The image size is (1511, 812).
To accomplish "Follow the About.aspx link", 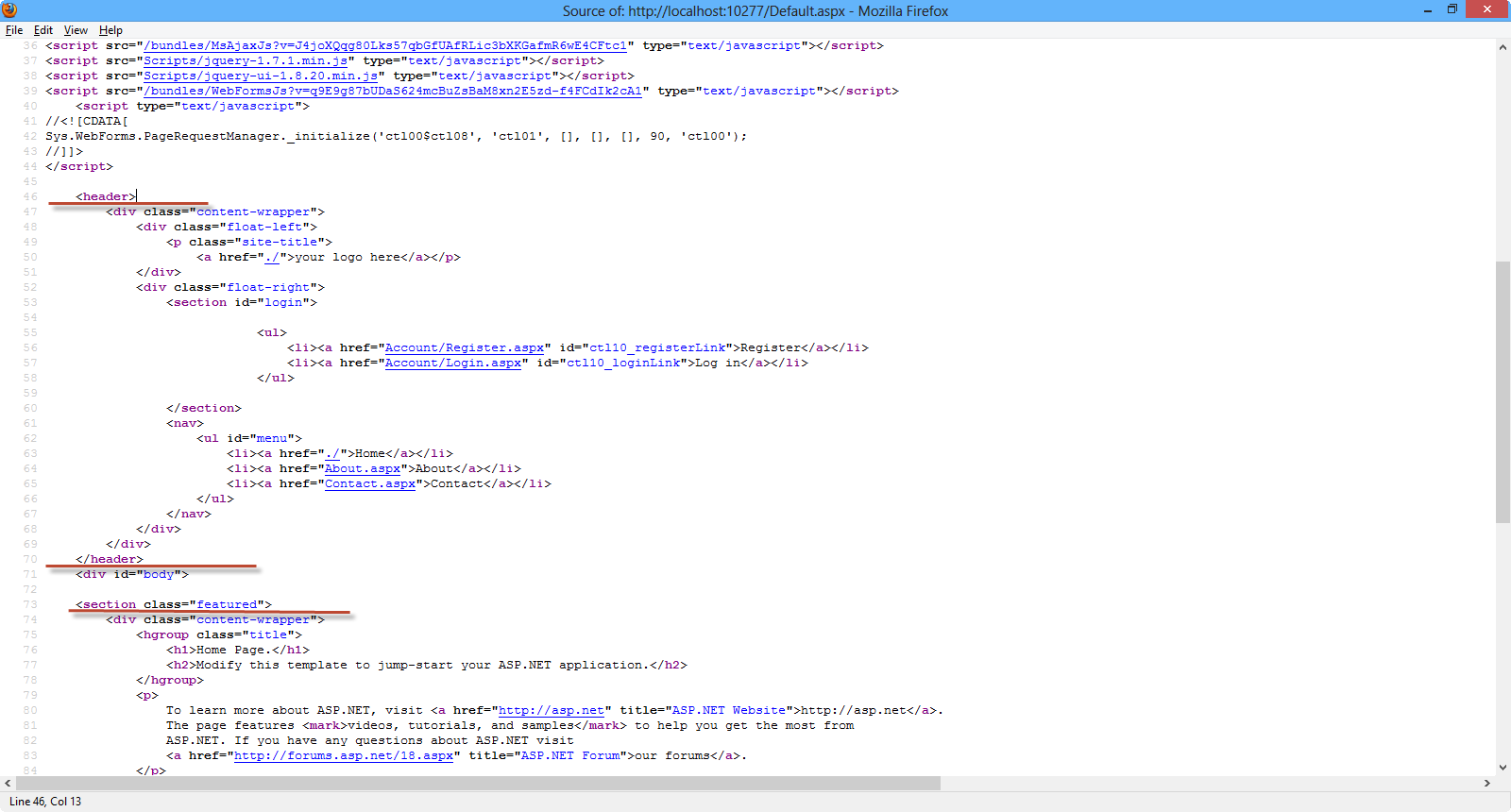I will 363,468.
